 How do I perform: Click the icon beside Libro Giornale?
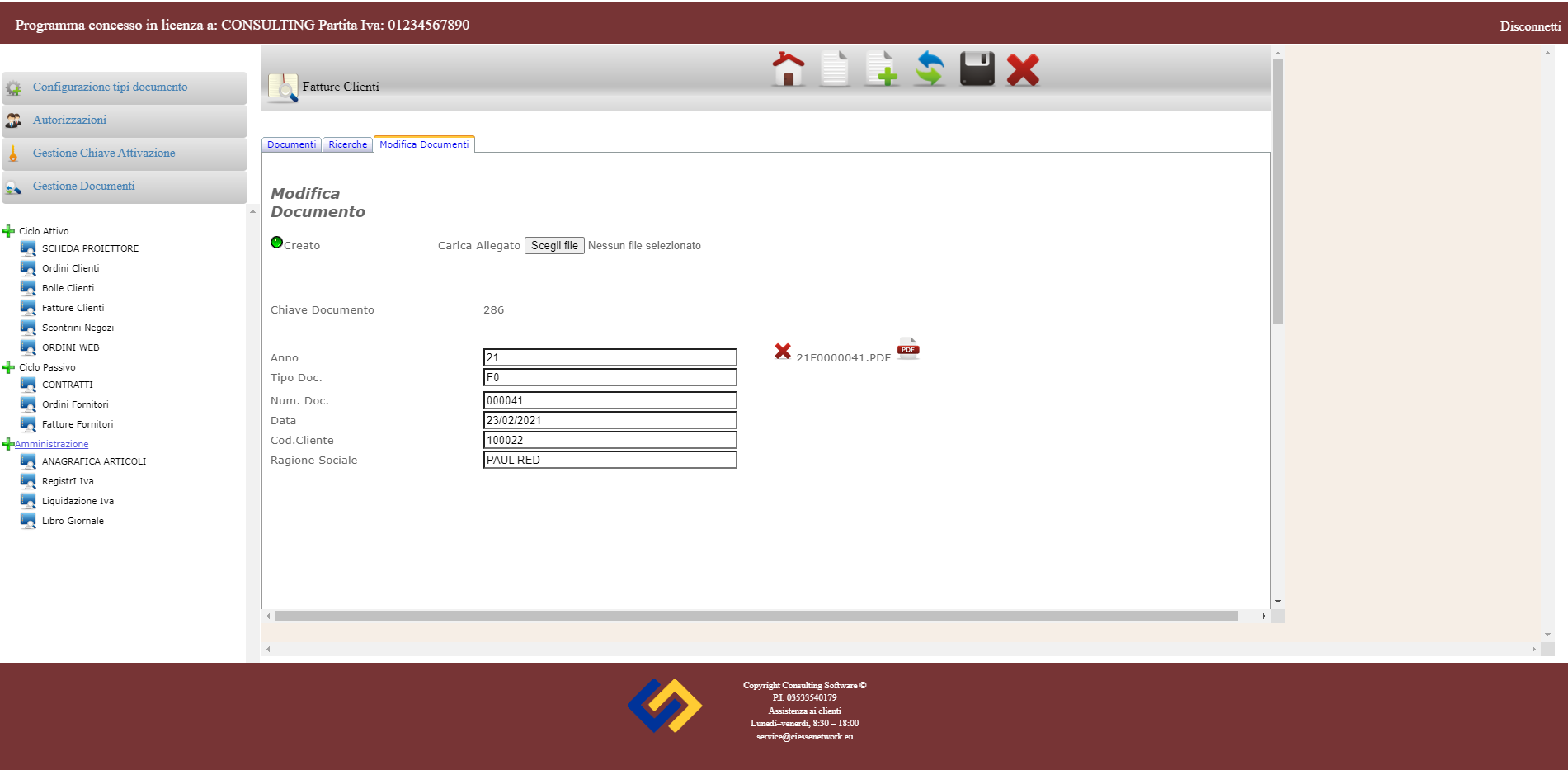point(28,521)
